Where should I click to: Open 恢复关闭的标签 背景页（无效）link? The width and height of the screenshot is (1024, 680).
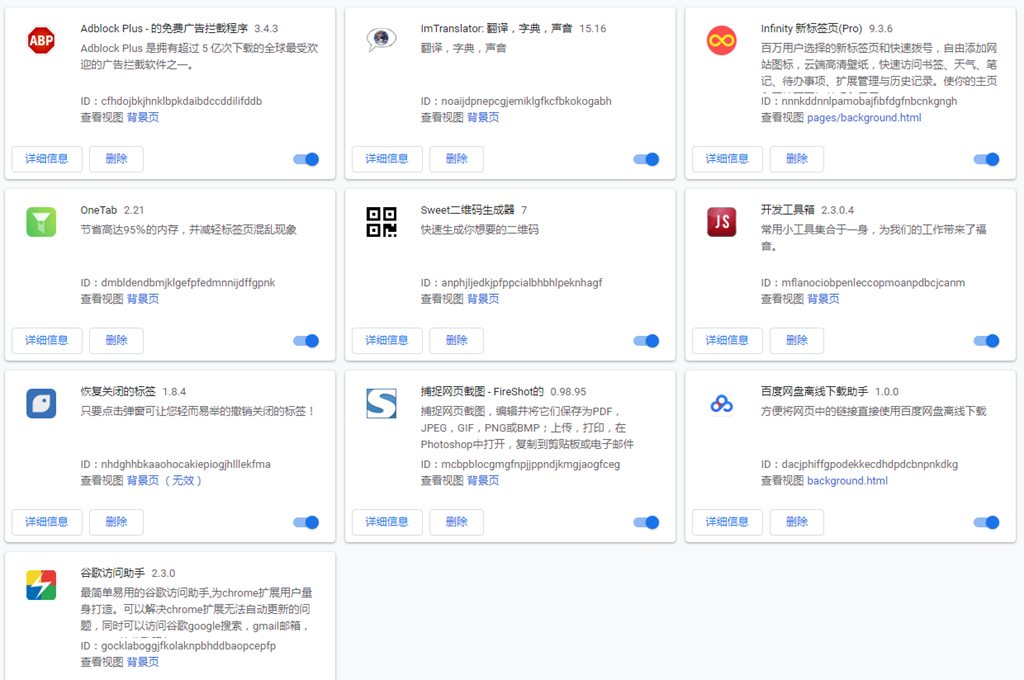click(165, 481)
